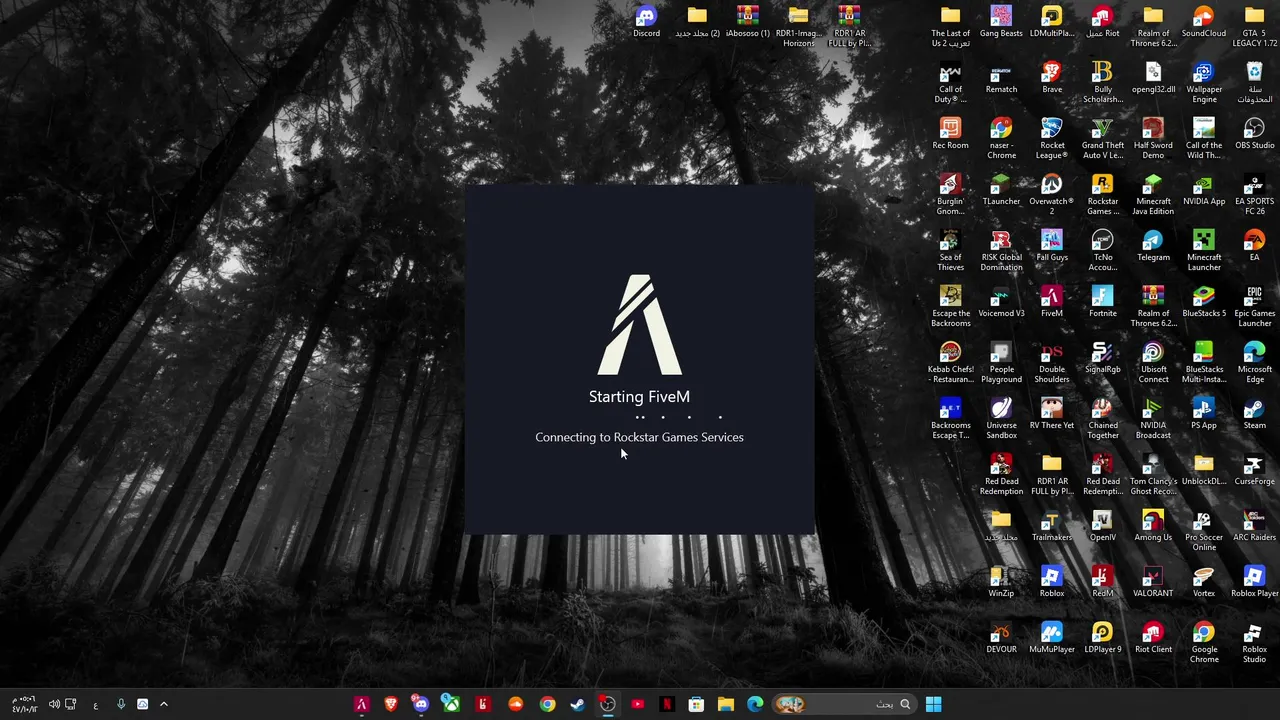The image size is (1280, 720).
Task: Click the taskbar search box
Action: (x=846, y=704)
